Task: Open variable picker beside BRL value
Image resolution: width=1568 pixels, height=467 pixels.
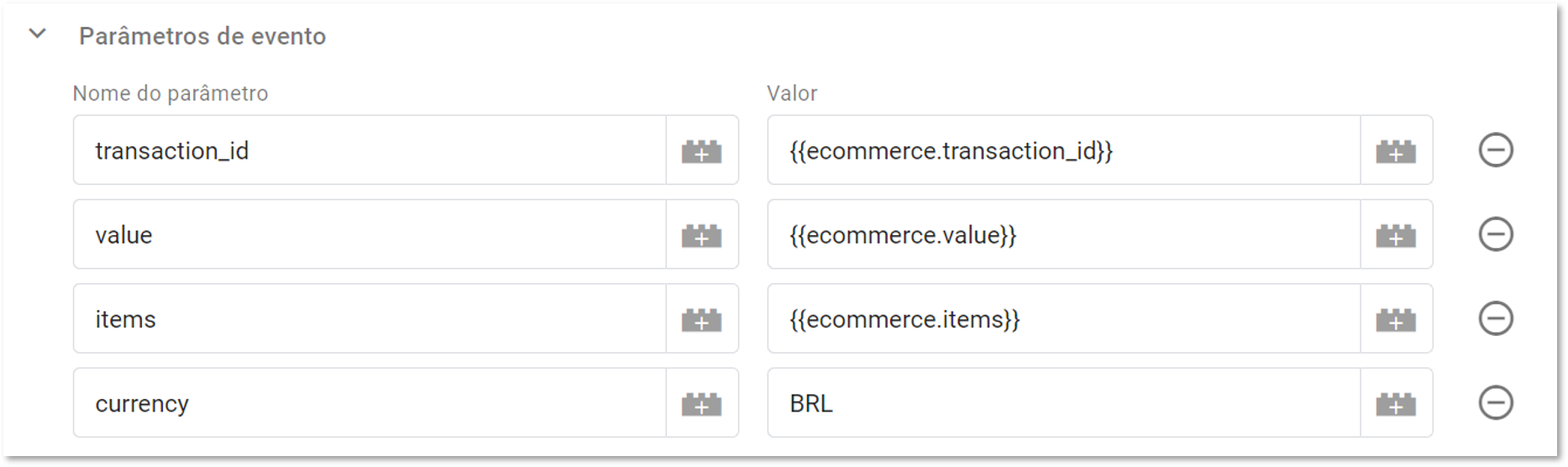Action: (x=1396, y=403)
